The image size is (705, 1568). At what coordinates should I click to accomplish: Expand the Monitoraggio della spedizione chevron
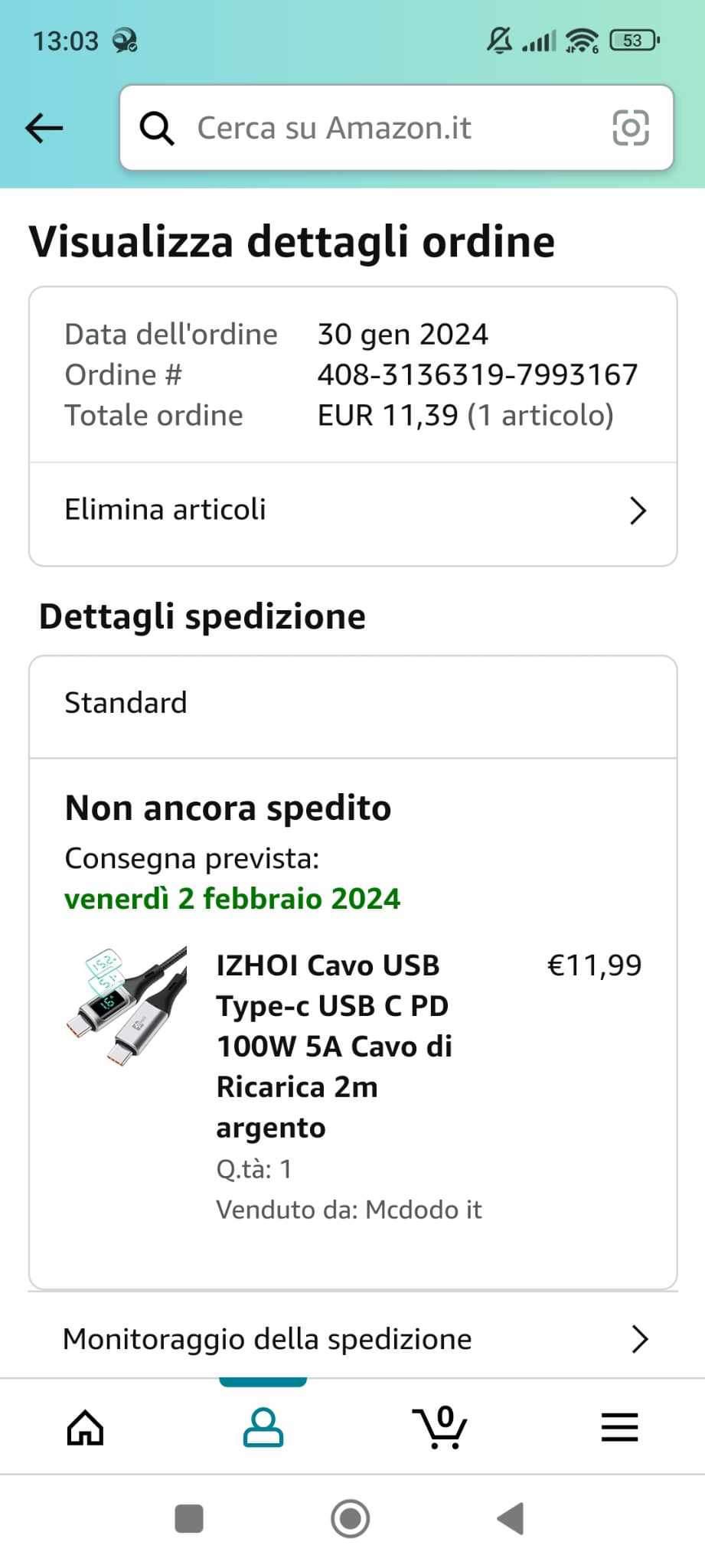[x=640, y=1339]
